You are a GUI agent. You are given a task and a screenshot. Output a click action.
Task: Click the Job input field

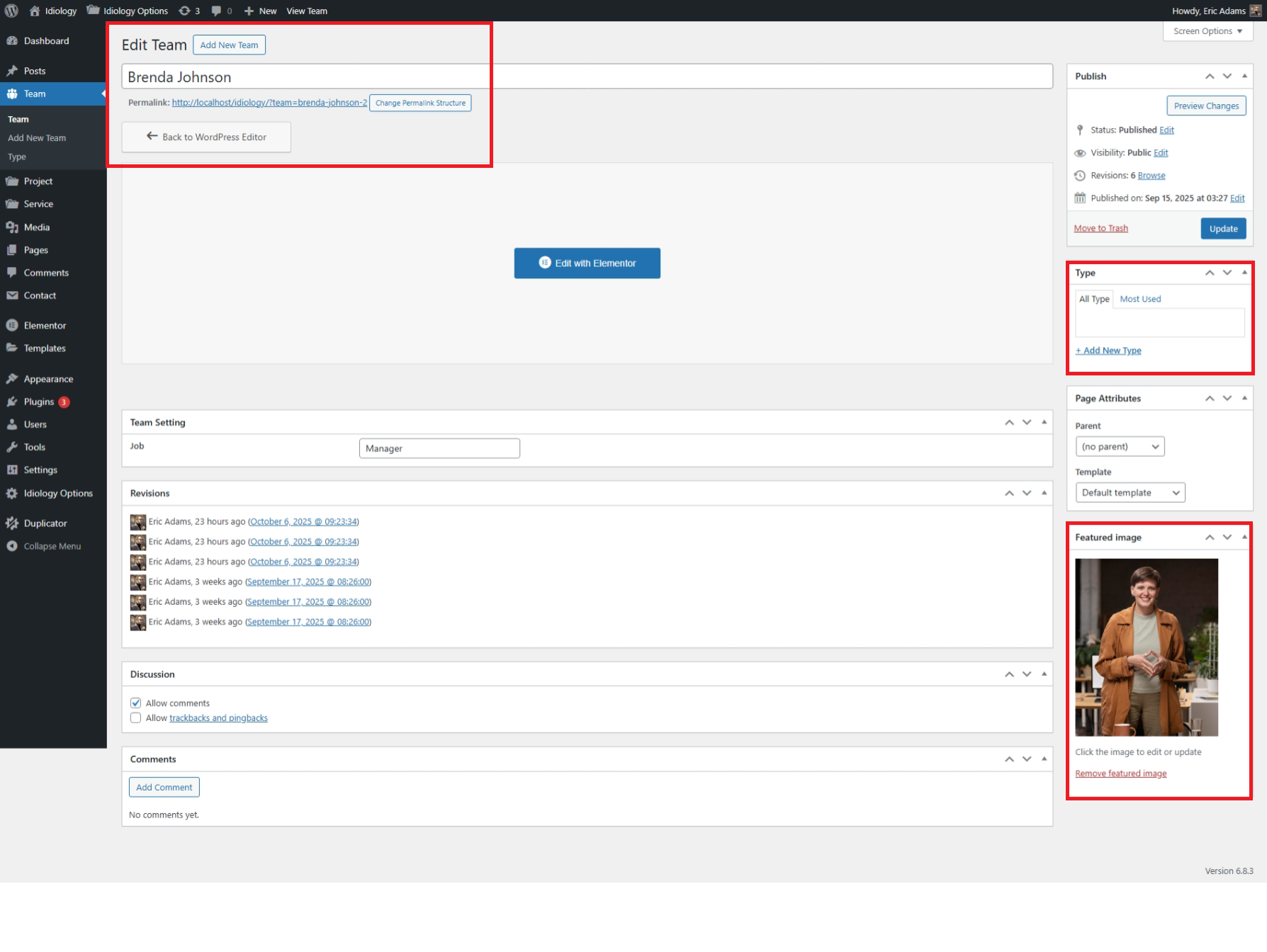click(x=439, y=448)
